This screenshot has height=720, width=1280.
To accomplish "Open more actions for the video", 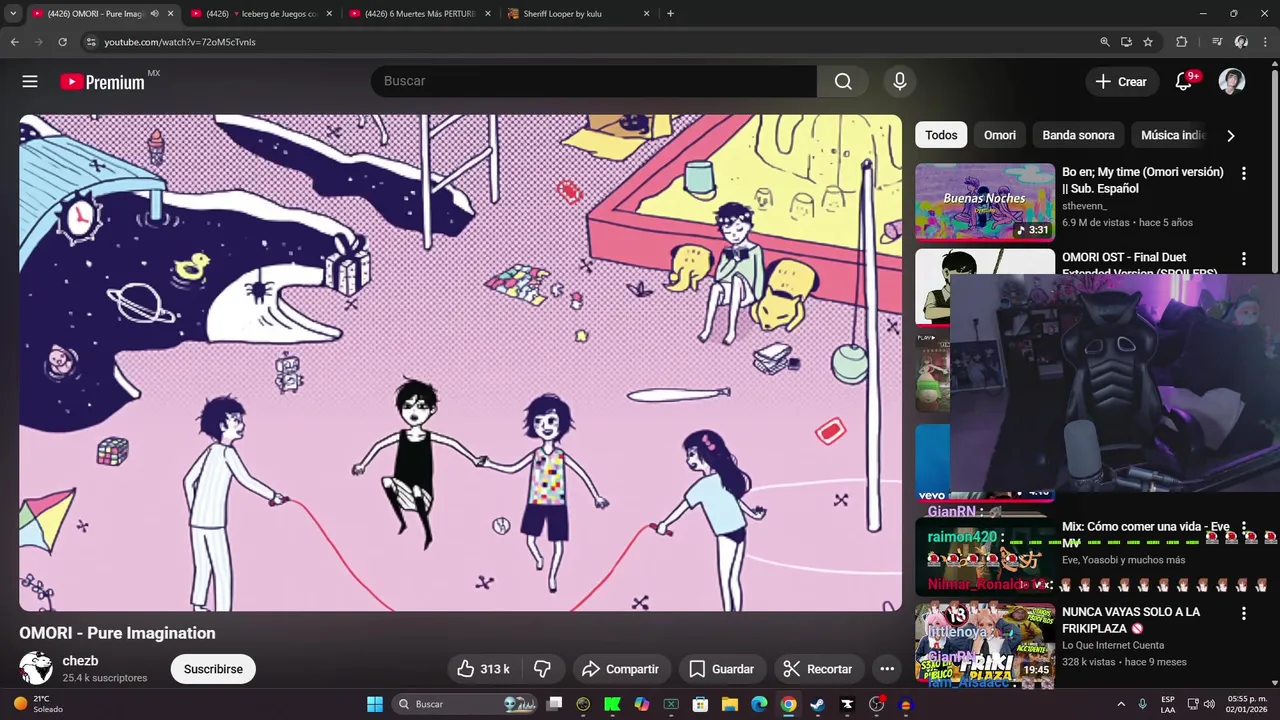I will point(887,669).
